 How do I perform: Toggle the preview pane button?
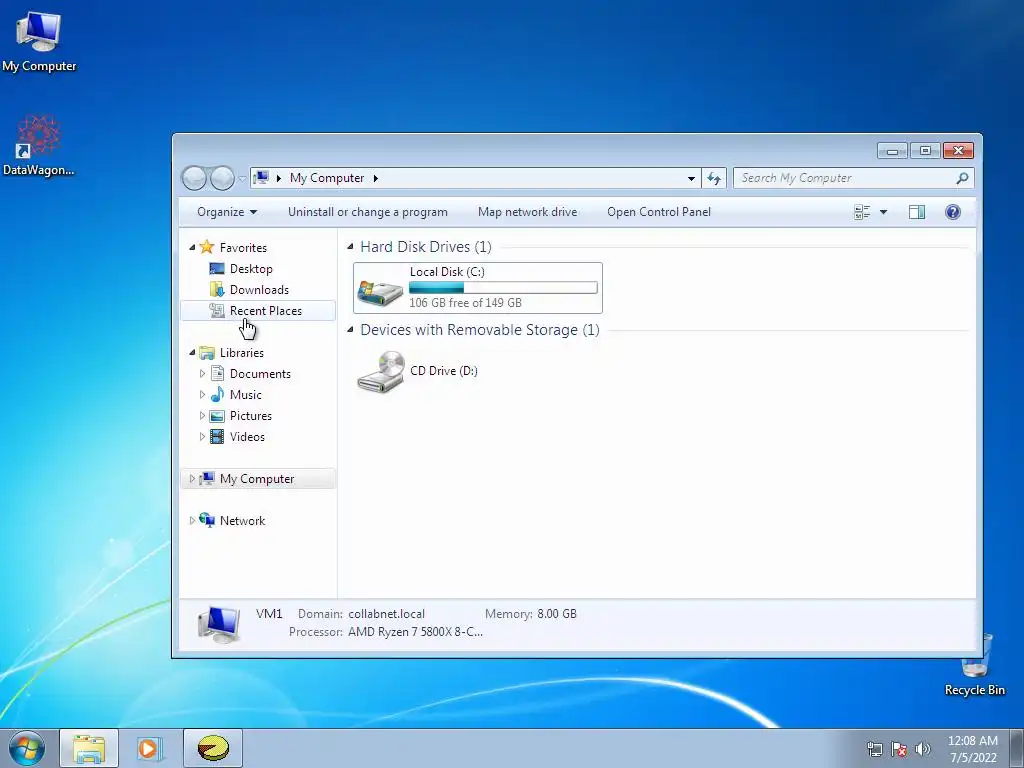click(x=917, y=212)
